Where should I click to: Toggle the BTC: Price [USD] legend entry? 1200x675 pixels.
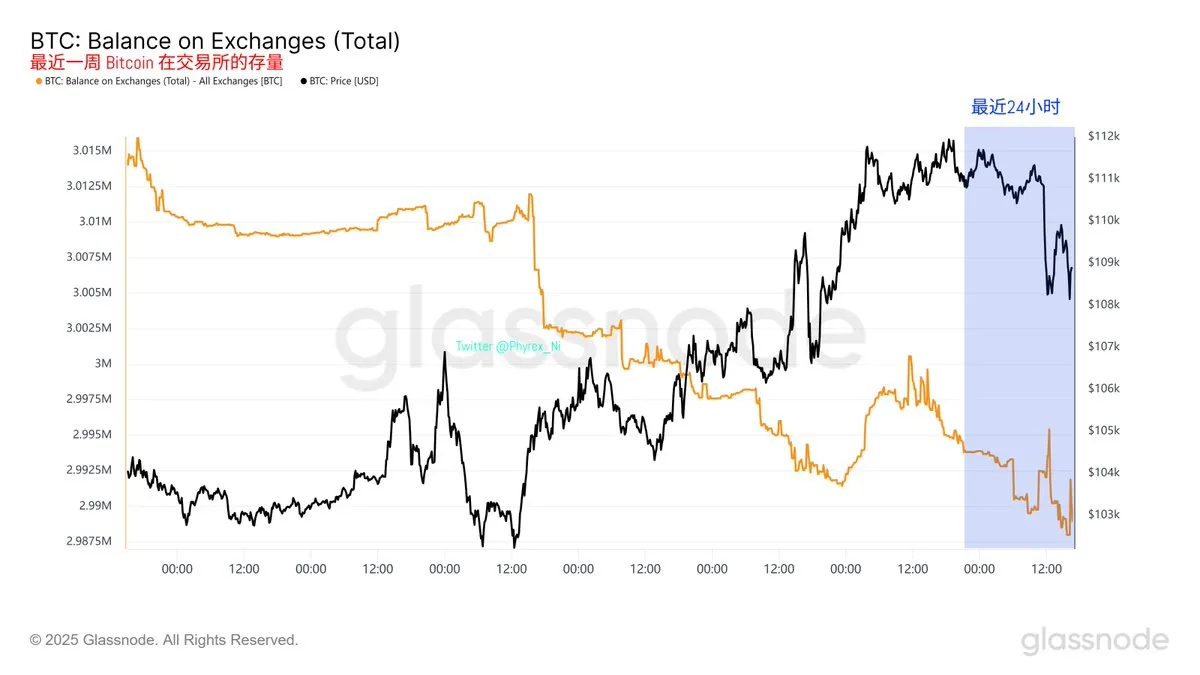click(x=339, y=80)
